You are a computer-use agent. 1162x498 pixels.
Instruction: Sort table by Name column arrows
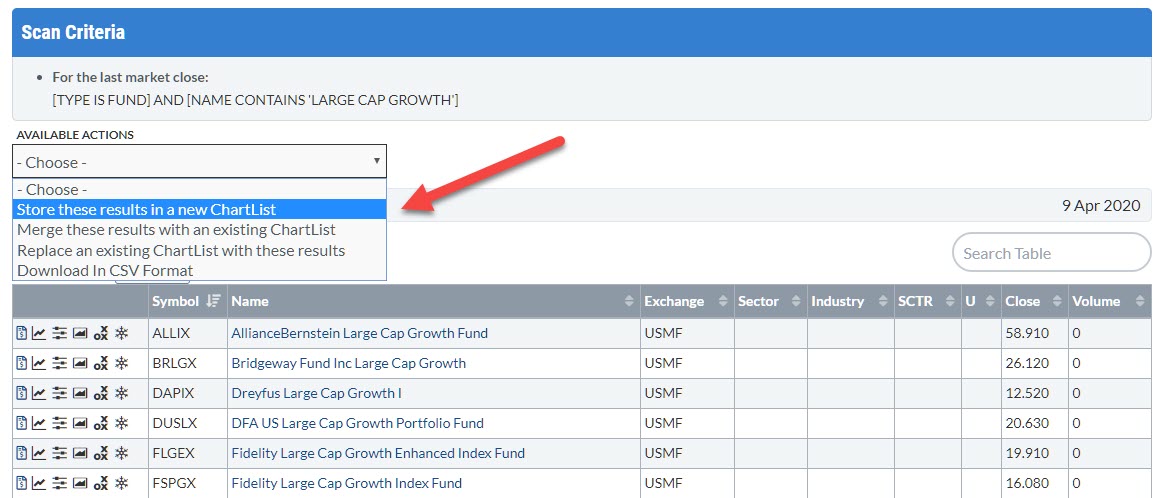pos(629,301)
